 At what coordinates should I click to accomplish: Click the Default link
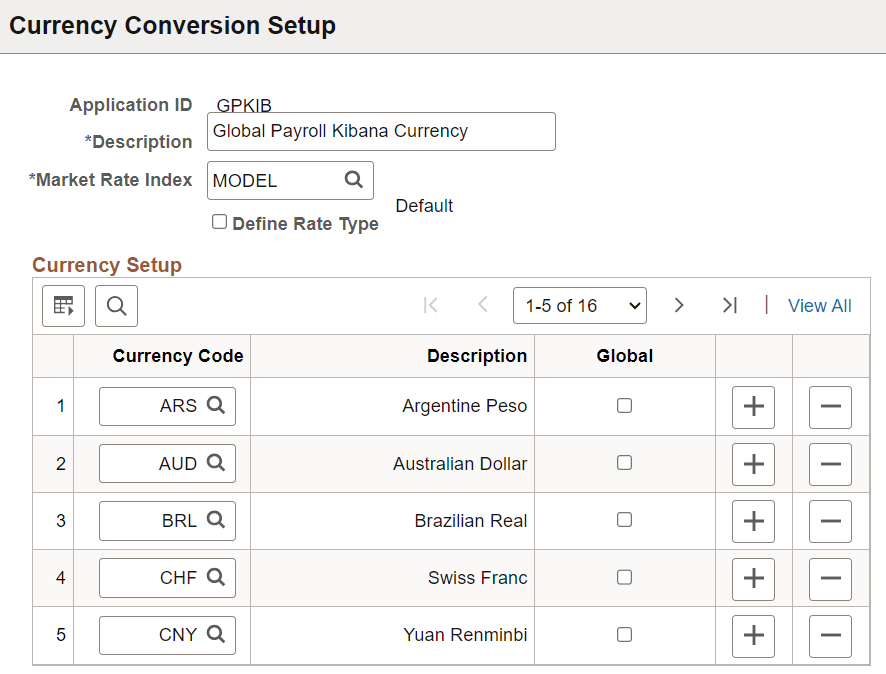point(424,205)
